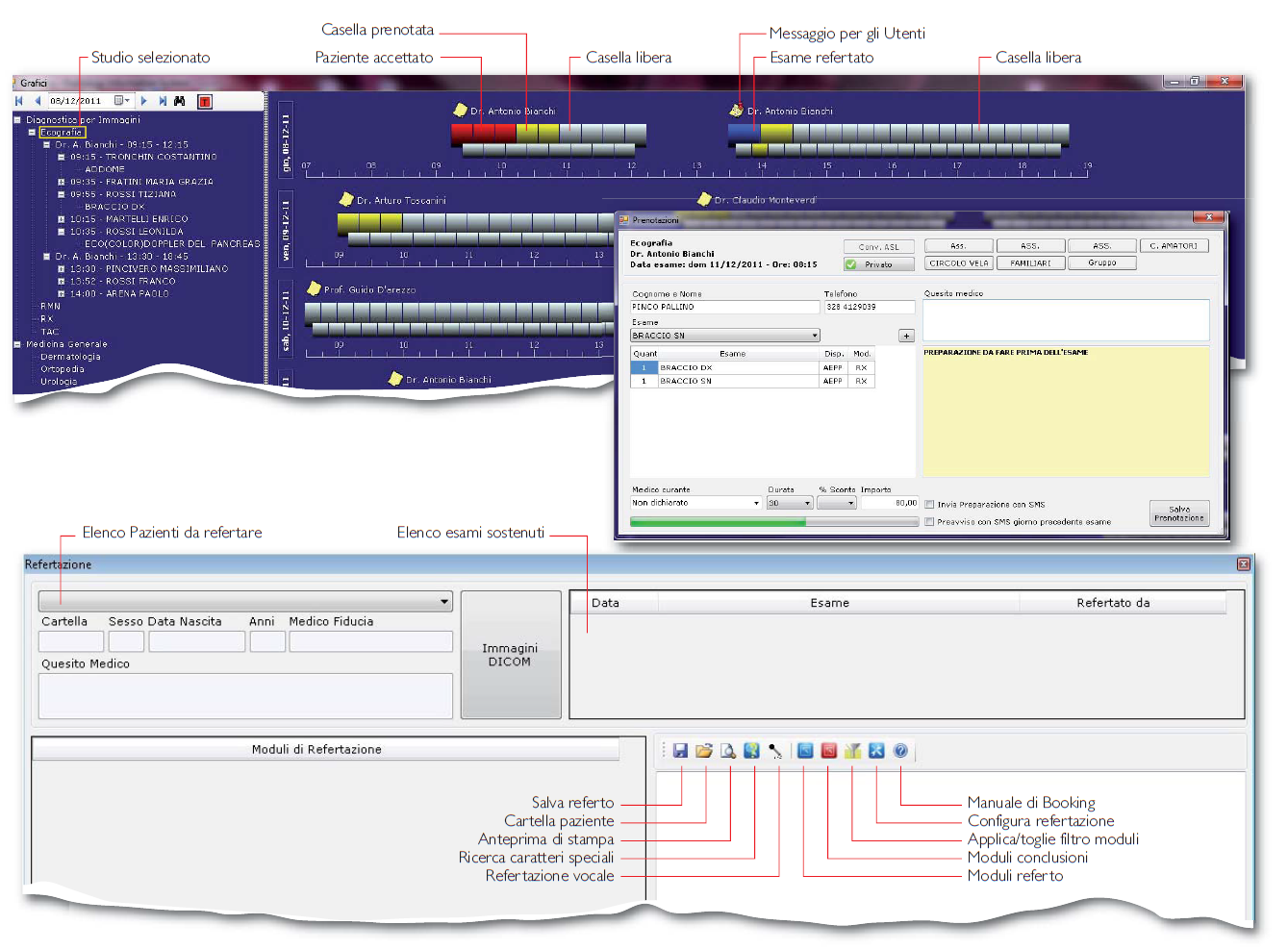The height and width of the screenshot is (950, 1288).
Task: Select TAC in the tree
Action: 50,332
